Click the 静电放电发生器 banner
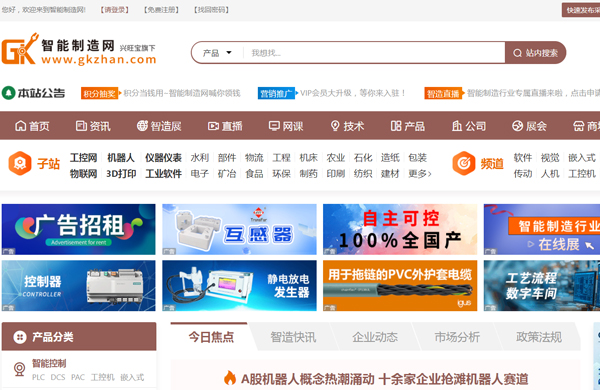 click(239, 286)
